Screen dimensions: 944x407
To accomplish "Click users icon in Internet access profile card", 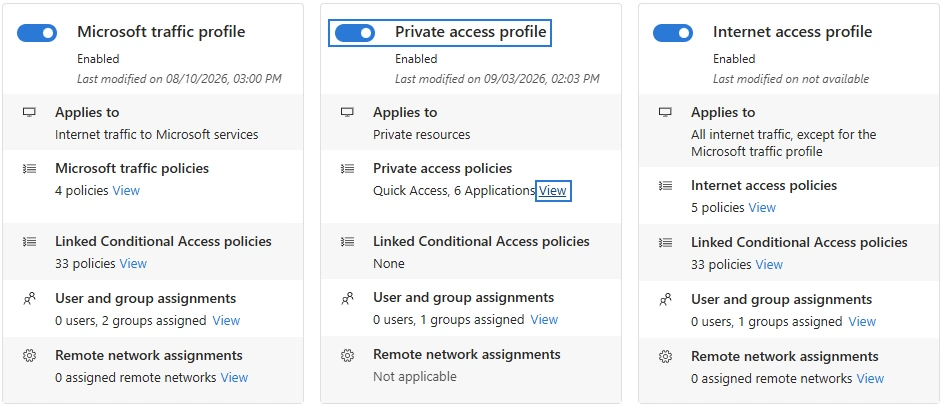I will point(665,299).
